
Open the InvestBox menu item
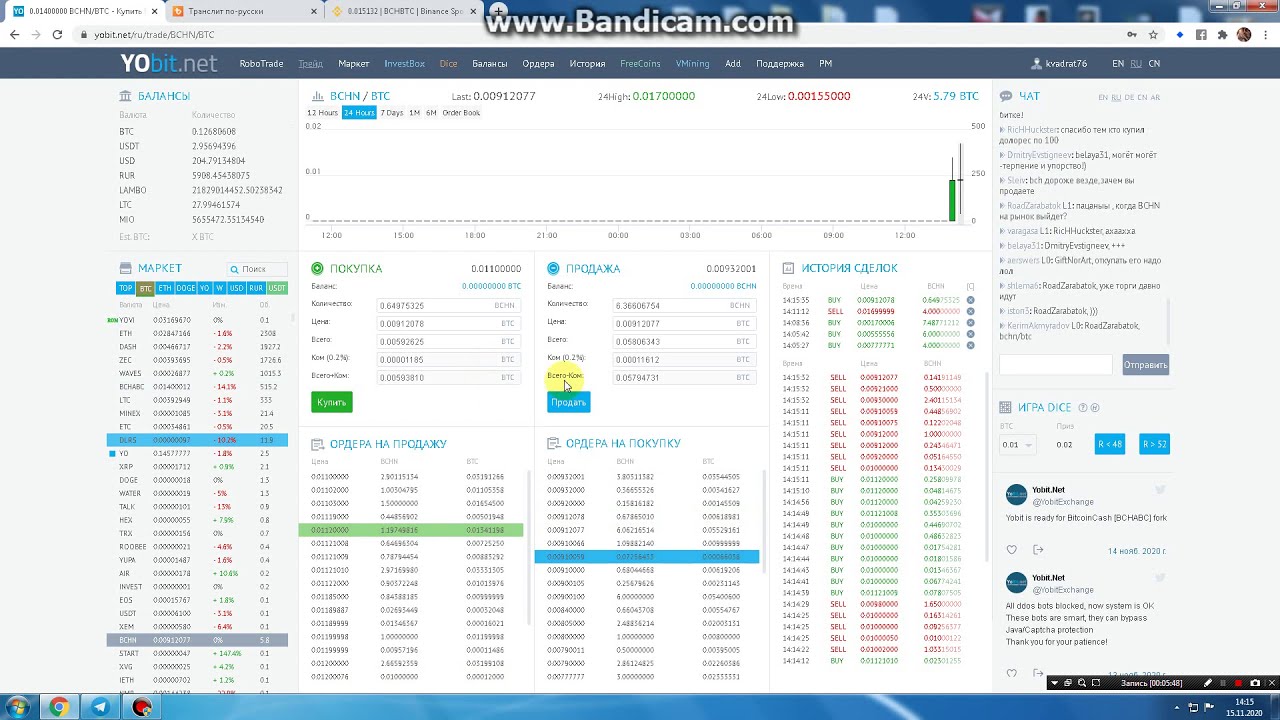click(404, 64)
